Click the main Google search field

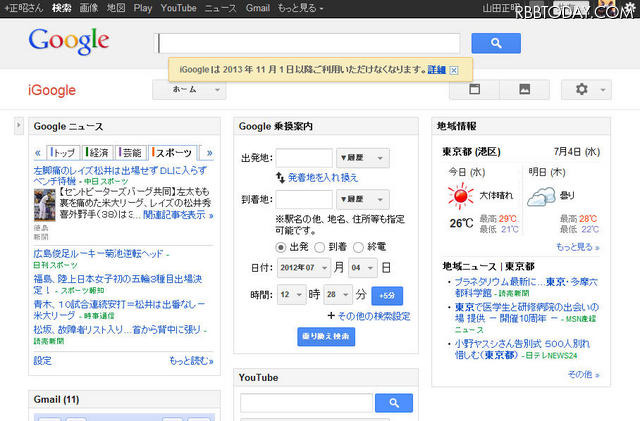pyautogui.click(x=309, y=43)
